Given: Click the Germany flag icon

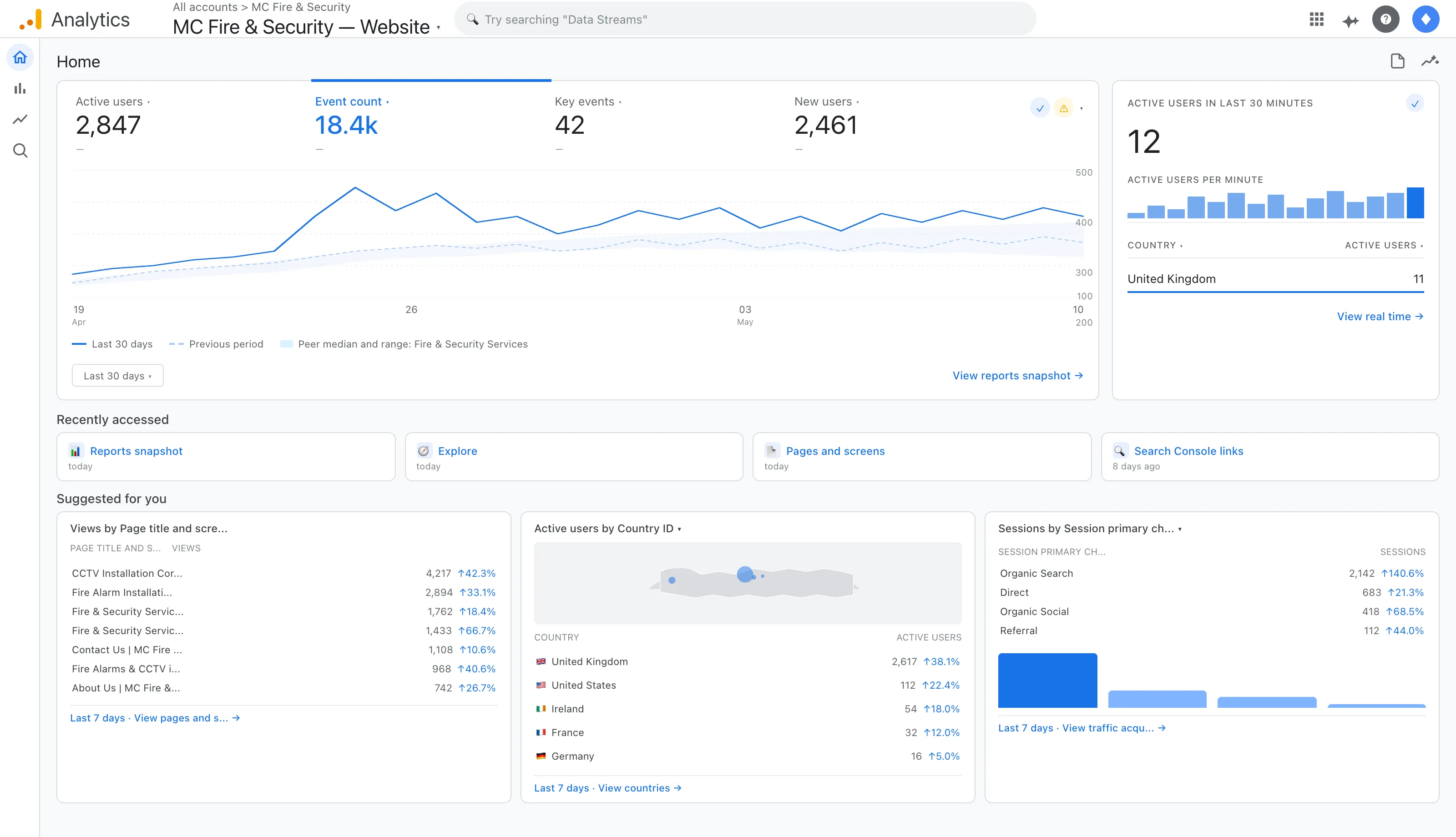Looking at the screenshot, I should [x=541, y=756].
